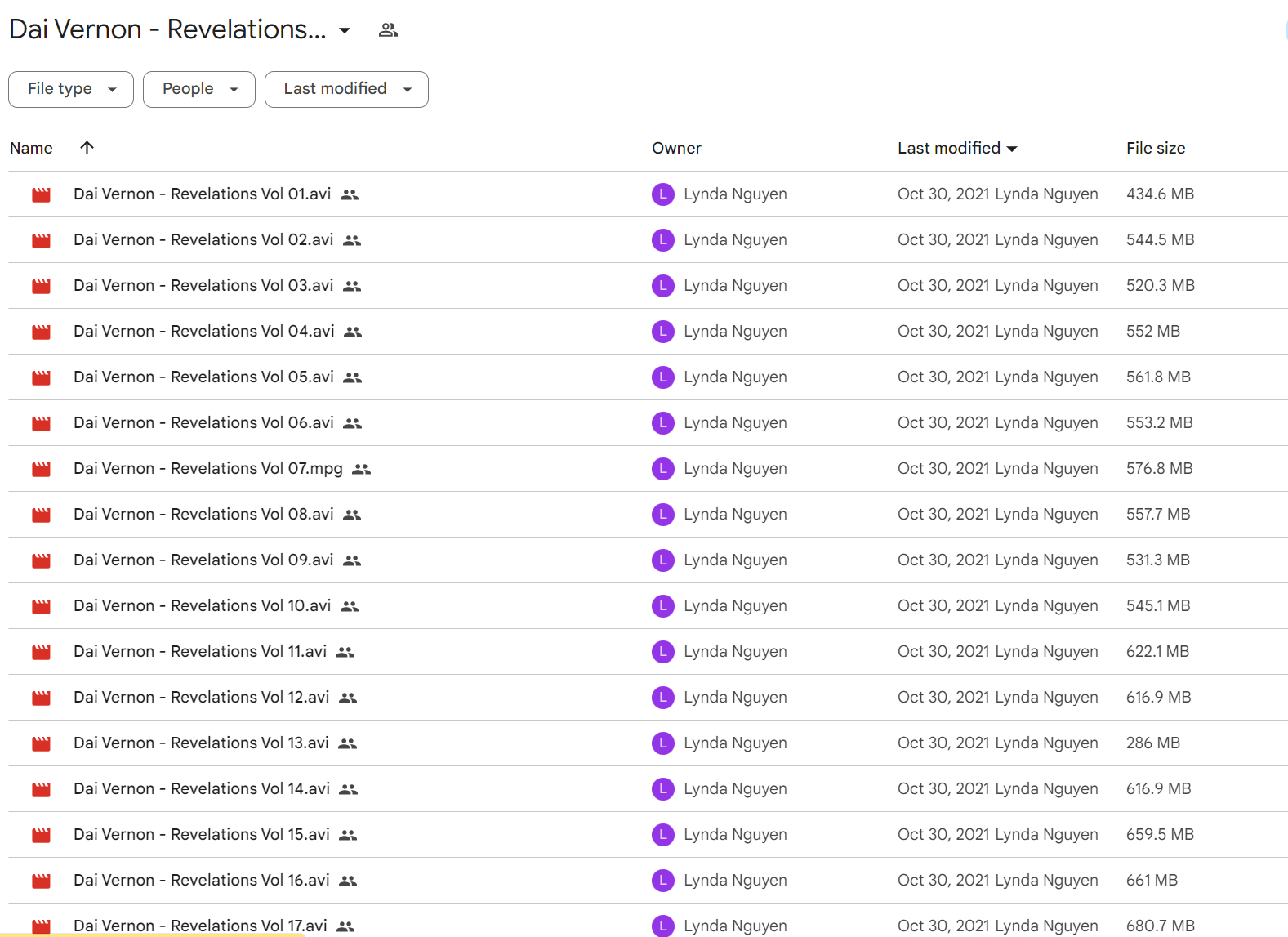Viewport: 1288px width, 937px height.
Task: Click file size 434.6 MB
Action: (x=1160, y=194)
